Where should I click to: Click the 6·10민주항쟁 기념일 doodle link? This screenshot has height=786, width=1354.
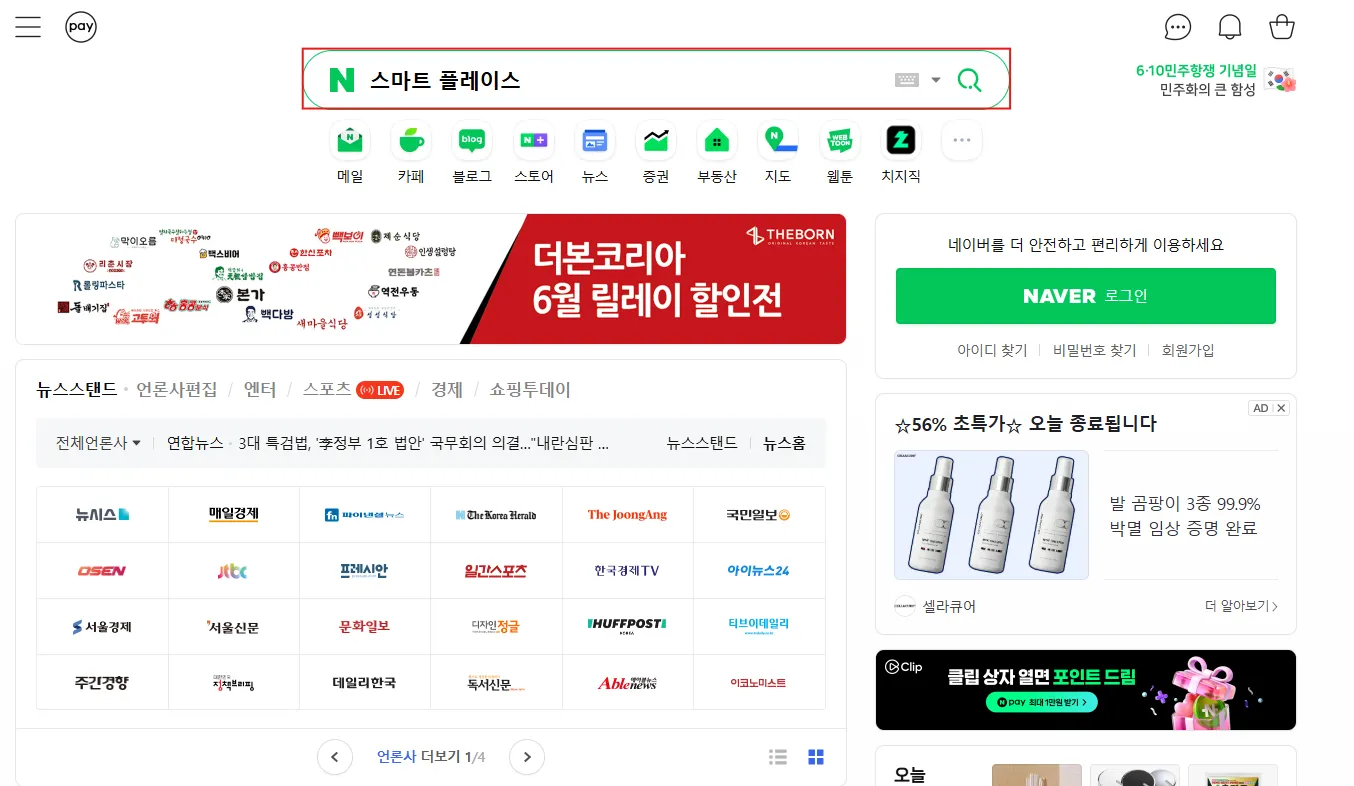[x=1215, y=80]
